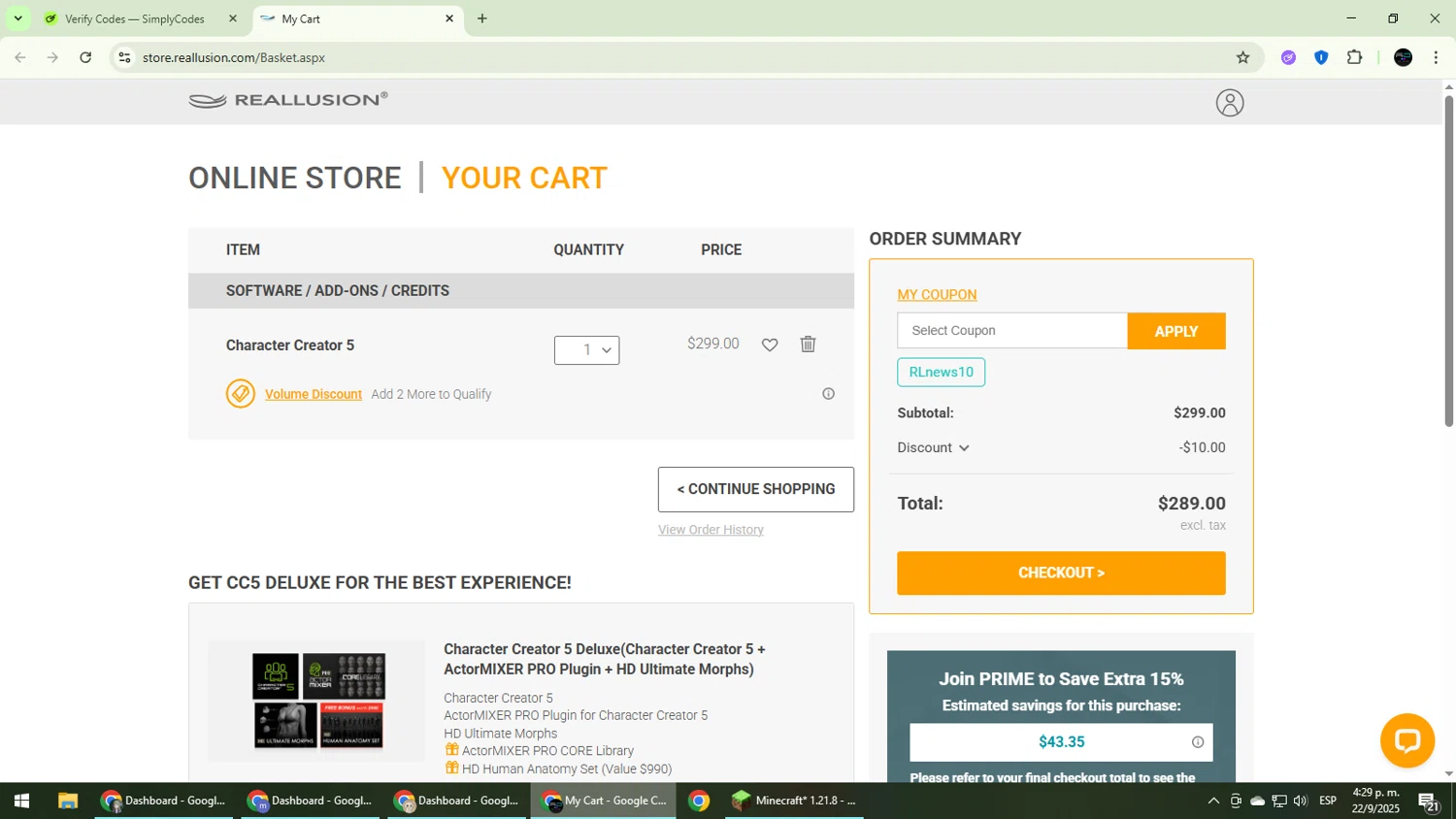Open the tab search dropdown arrow

[x=17, y=18]
